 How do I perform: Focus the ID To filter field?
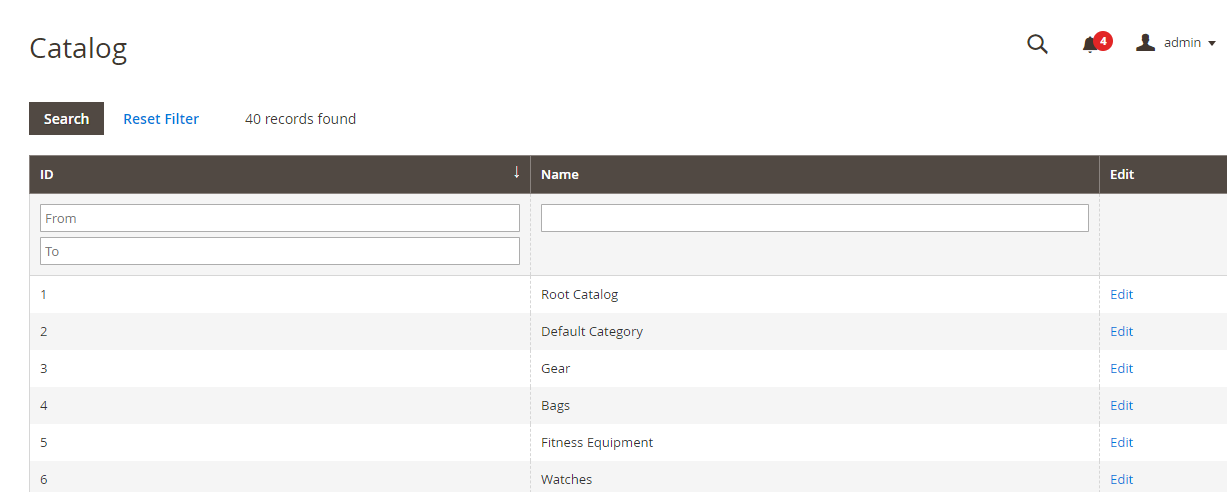[x=279, y=251]
